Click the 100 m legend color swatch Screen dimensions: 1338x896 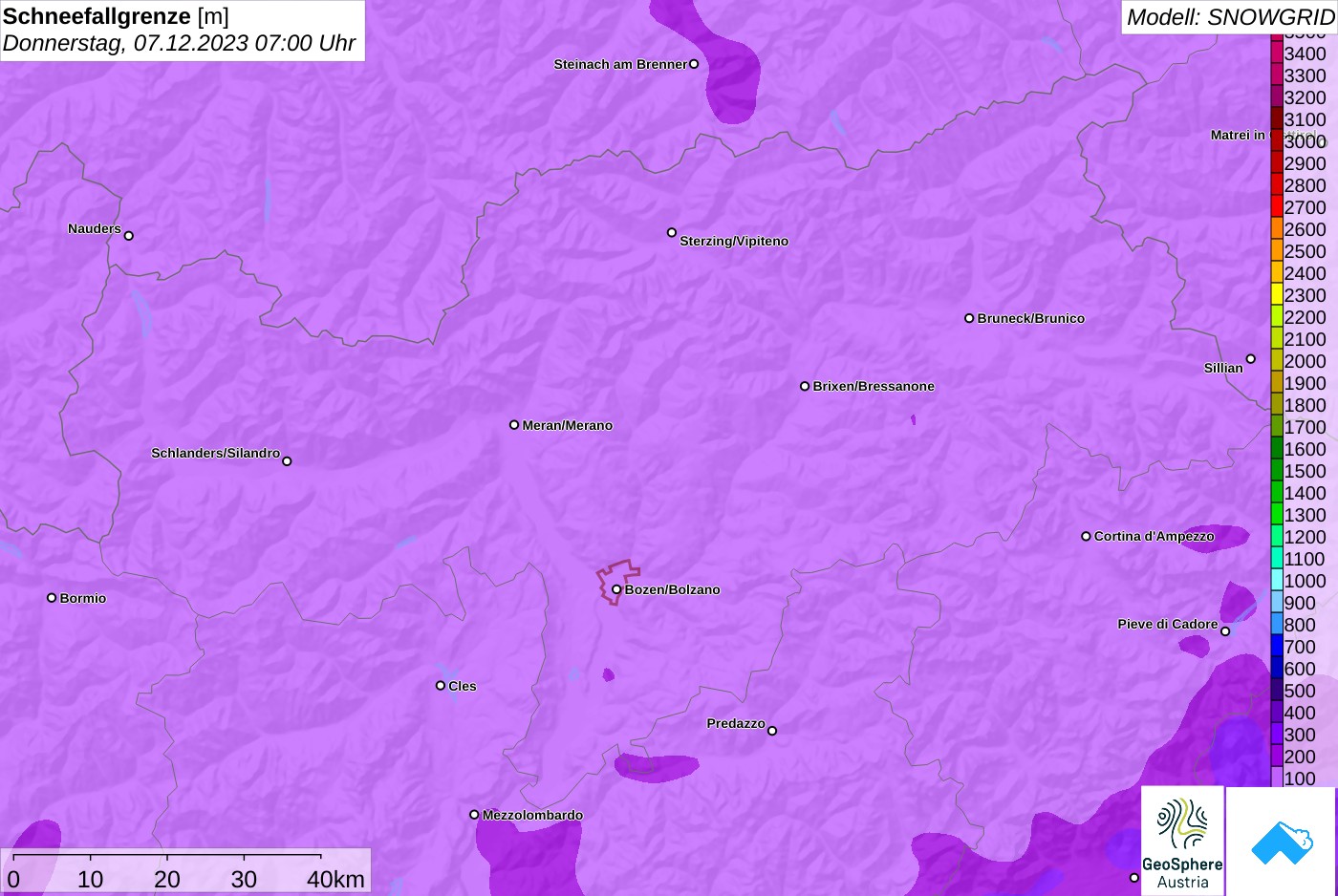click(x=1276, y=779)
